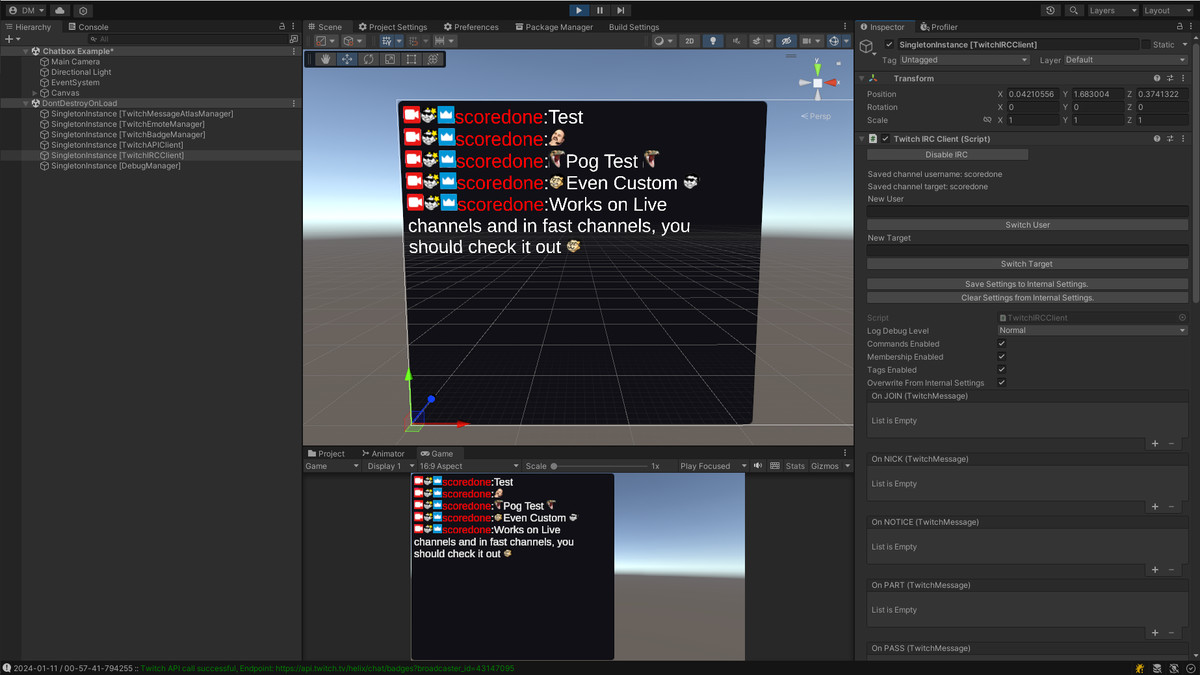This screenshot has height=675, width=1200.
Task: Toggle the Static checkbox
Action: point(1146,45)
